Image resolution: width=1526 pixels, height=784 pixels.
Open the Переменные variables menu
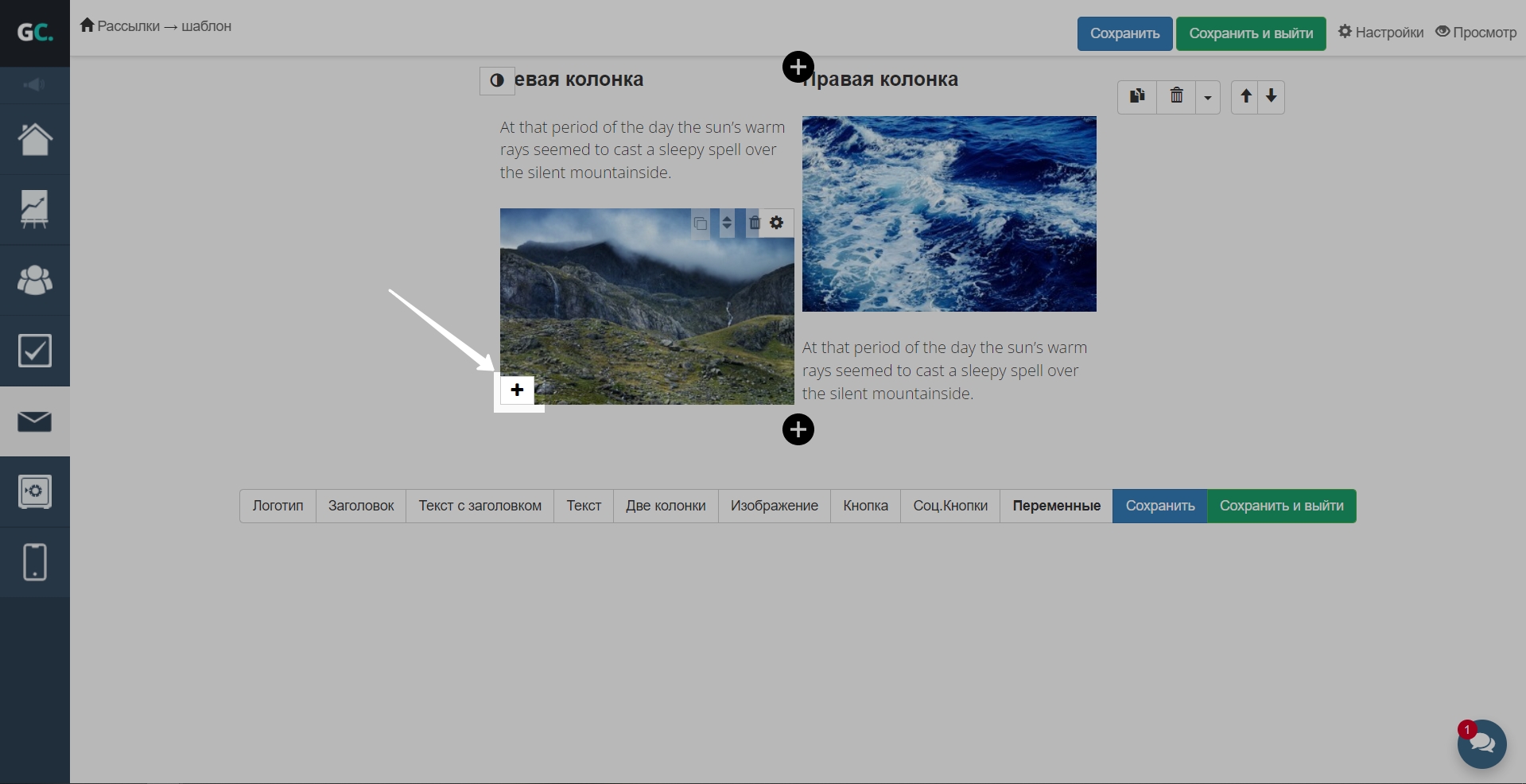click(1056, 506)
